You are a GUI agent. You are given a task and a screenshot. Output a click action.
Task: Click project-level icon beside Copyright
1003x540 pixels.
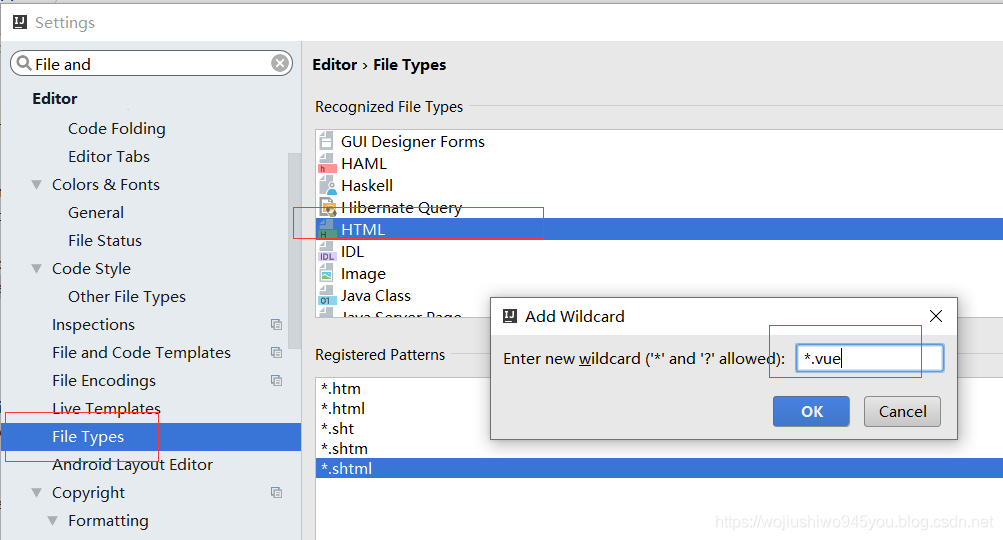click(276, 493)
